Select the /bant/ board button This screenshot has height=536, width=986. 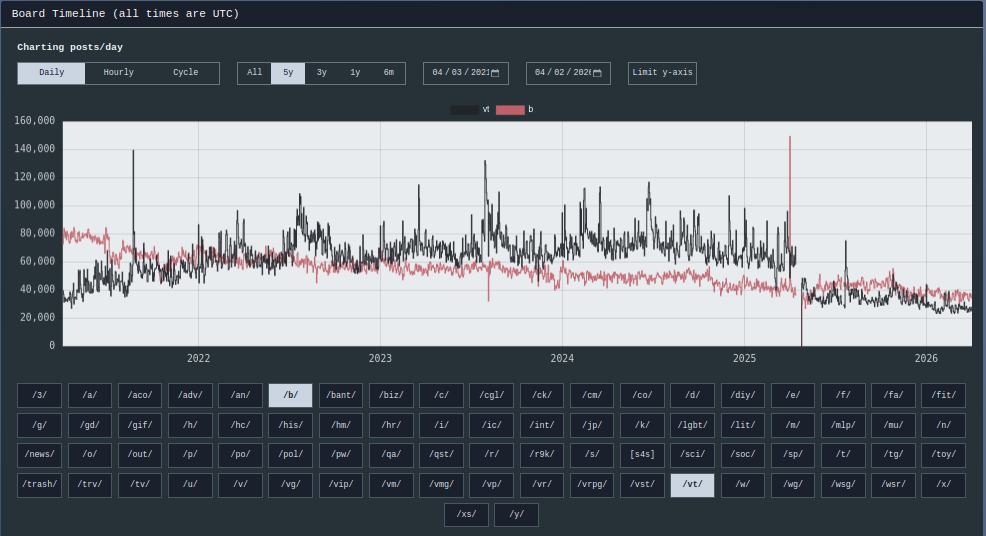click(341, 395)
